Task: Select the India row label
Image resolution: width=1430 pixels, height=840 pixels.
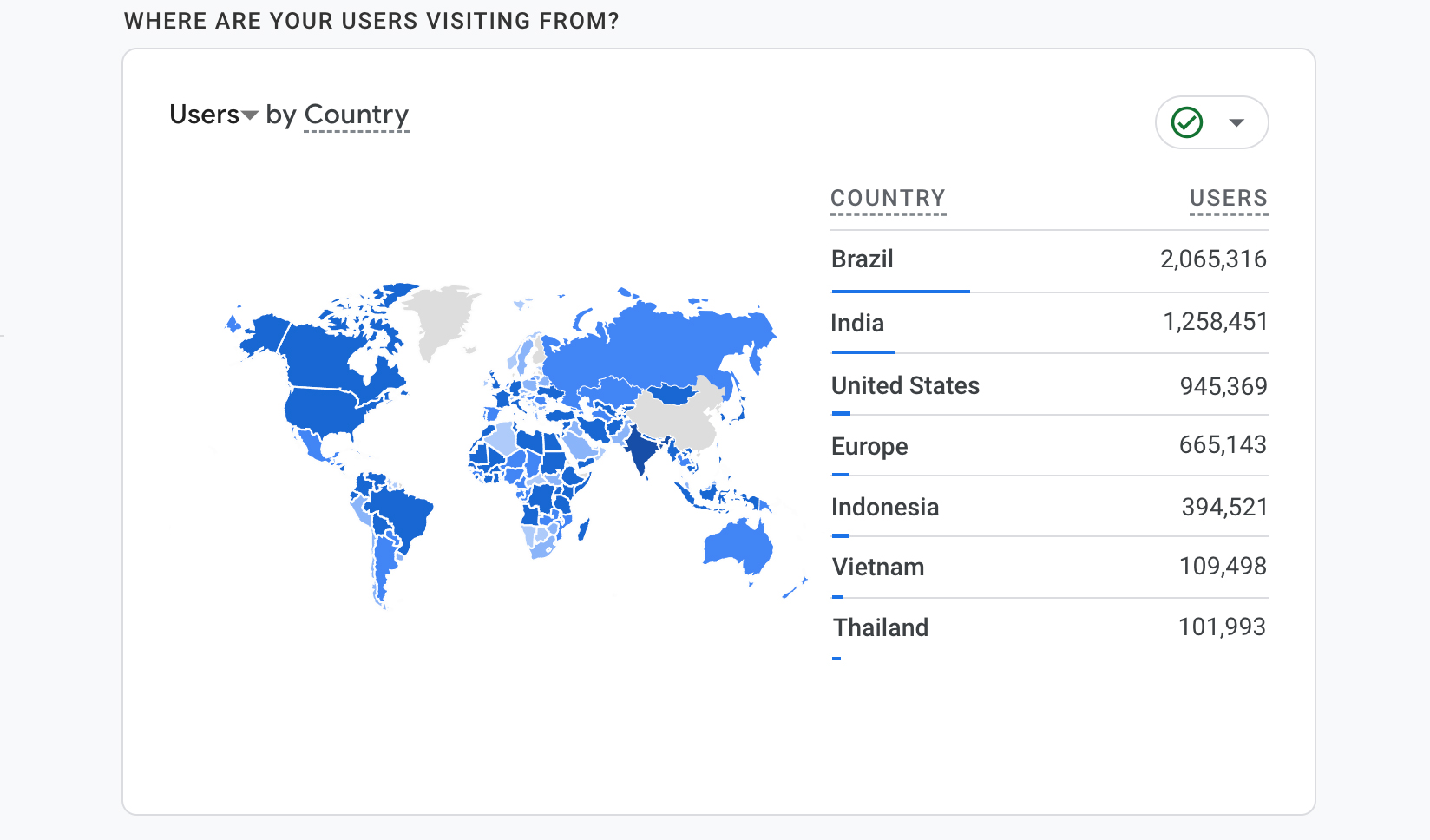Action: (857, 323)
